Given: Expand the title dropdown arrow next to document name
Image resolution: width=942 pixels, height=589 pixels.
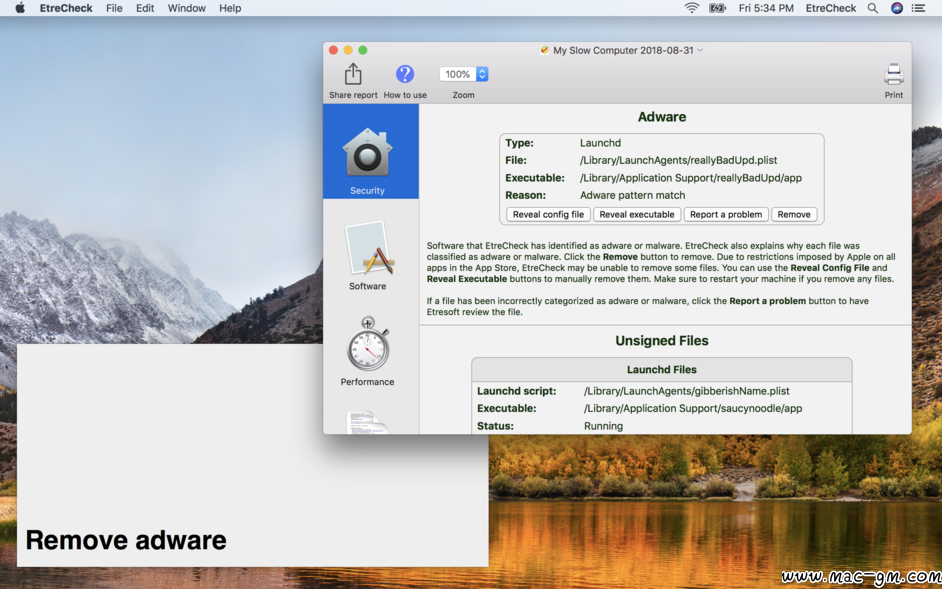Looking at the screenshot, I should pyautogui.click(x=699, y=50).
